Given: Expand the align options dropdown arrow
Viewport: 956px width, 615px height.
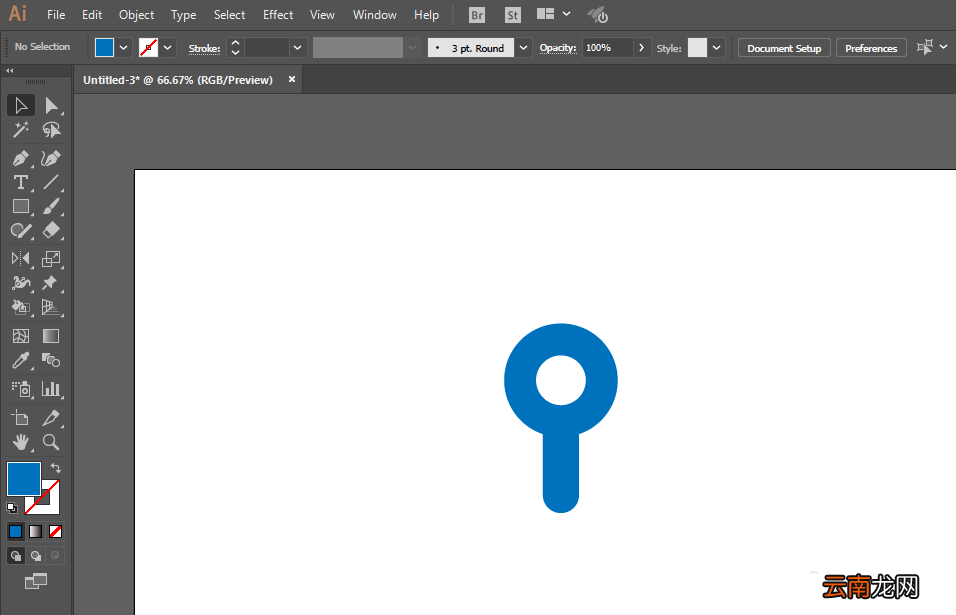Looking at the screenshot, I should (944, 47).
